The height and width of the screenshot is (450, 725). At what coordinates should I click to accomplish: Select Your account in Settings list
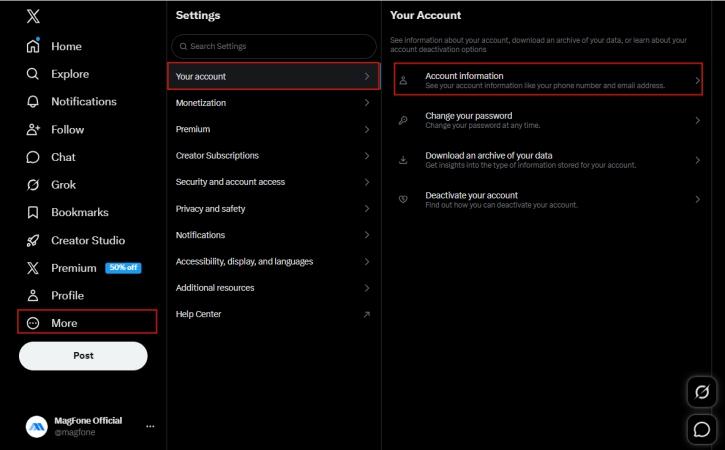click(273, 76)
